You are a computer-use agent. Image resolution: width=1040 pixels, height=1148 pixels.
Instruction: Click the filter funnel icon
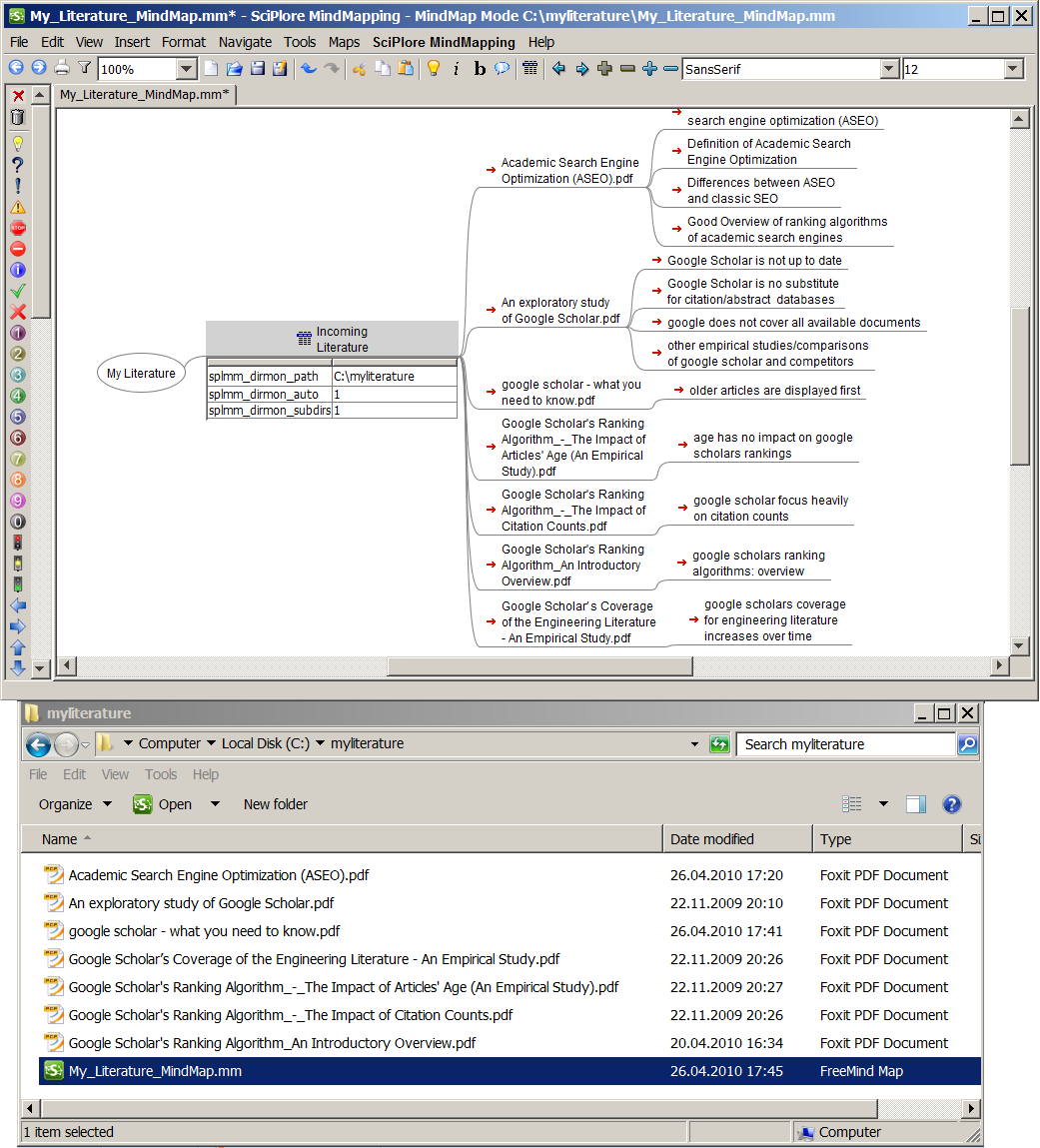(x=85, y=68)
